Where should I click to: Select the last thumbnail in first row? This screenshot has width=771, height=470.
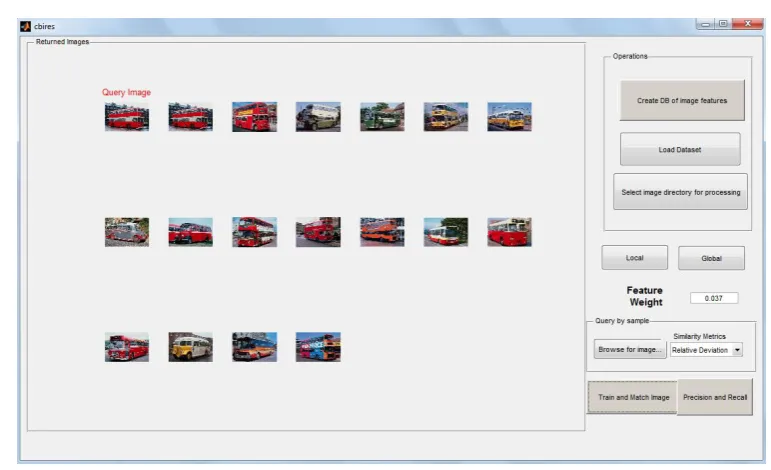[509, 117]
